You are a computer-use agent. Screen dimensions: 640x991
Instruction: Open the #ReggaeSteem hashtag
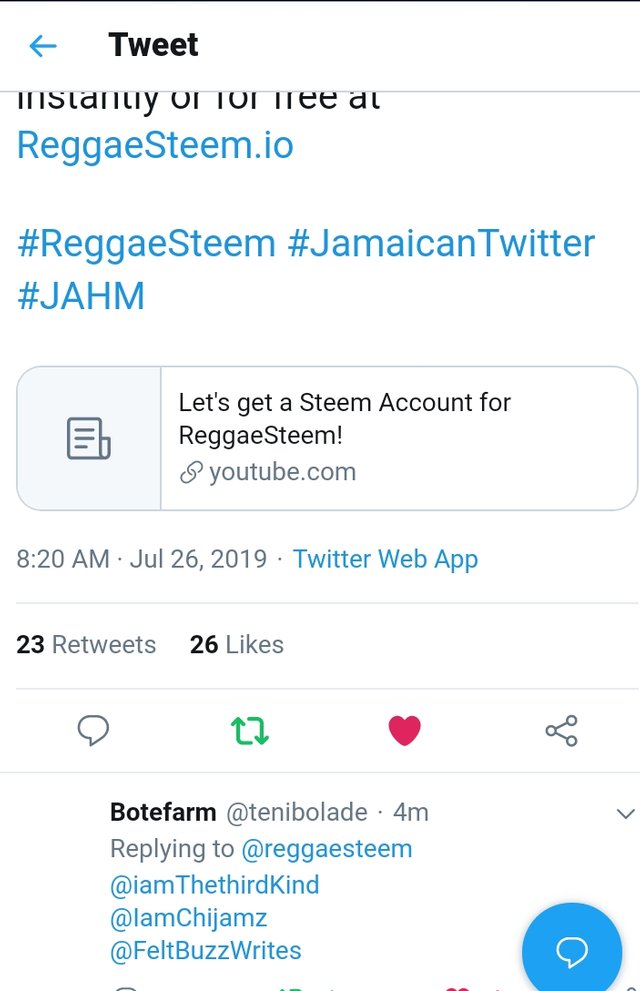147,243
